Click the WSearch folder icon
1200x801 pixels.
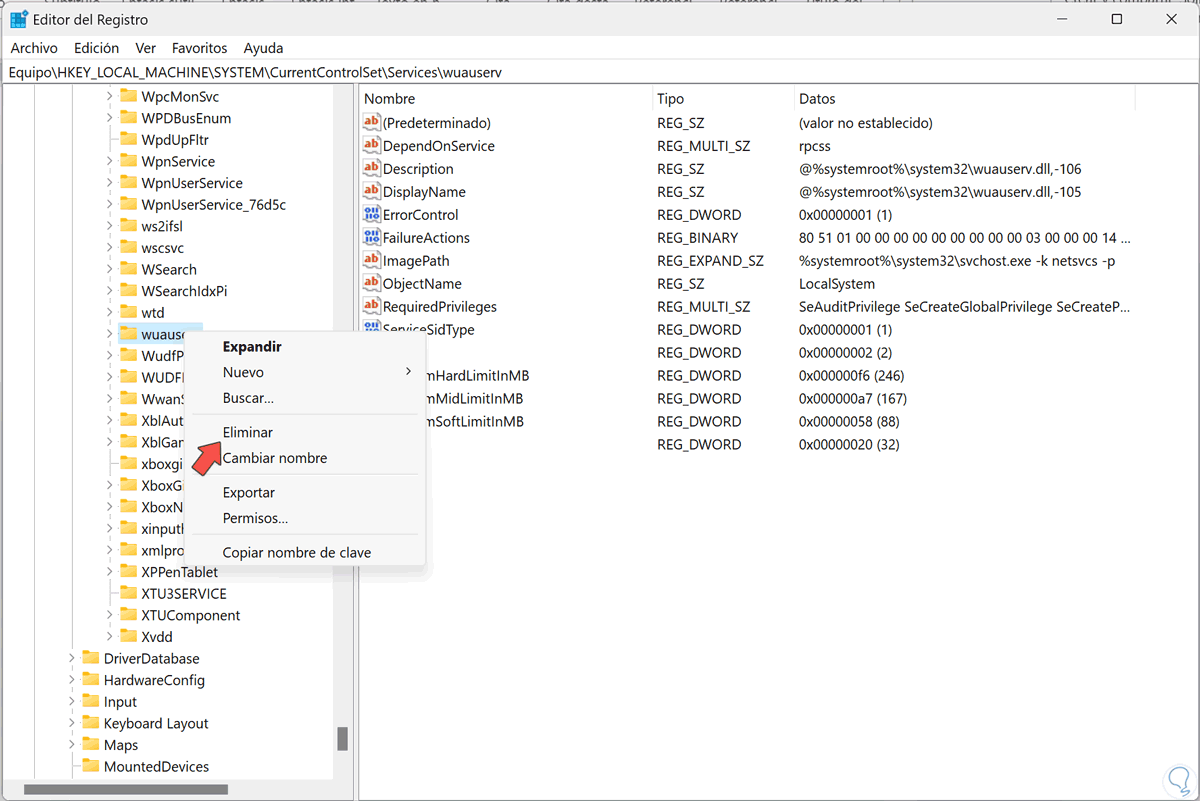tap(128, 269)
